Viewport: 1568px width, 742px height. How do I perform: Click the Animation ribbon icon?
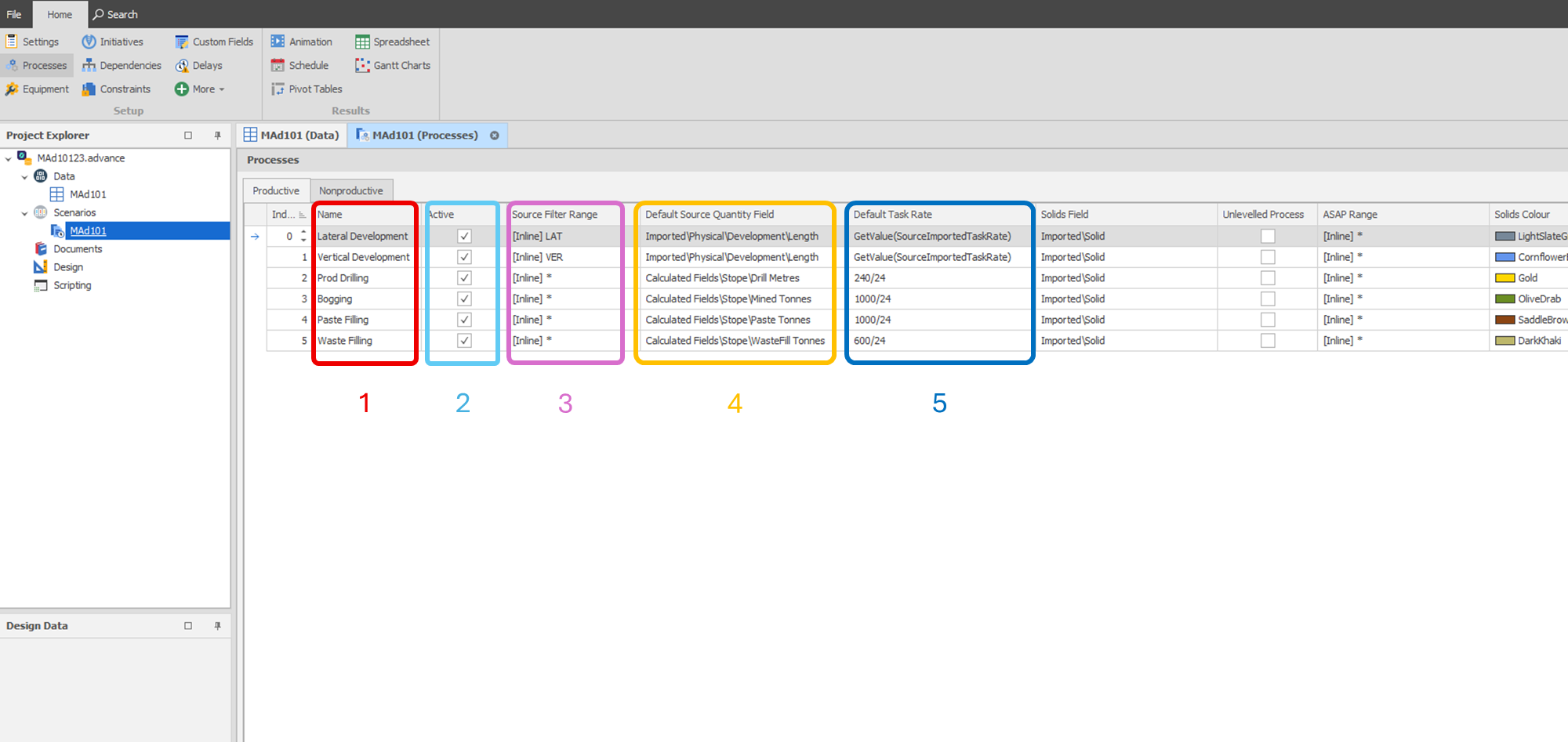(278, 42)
